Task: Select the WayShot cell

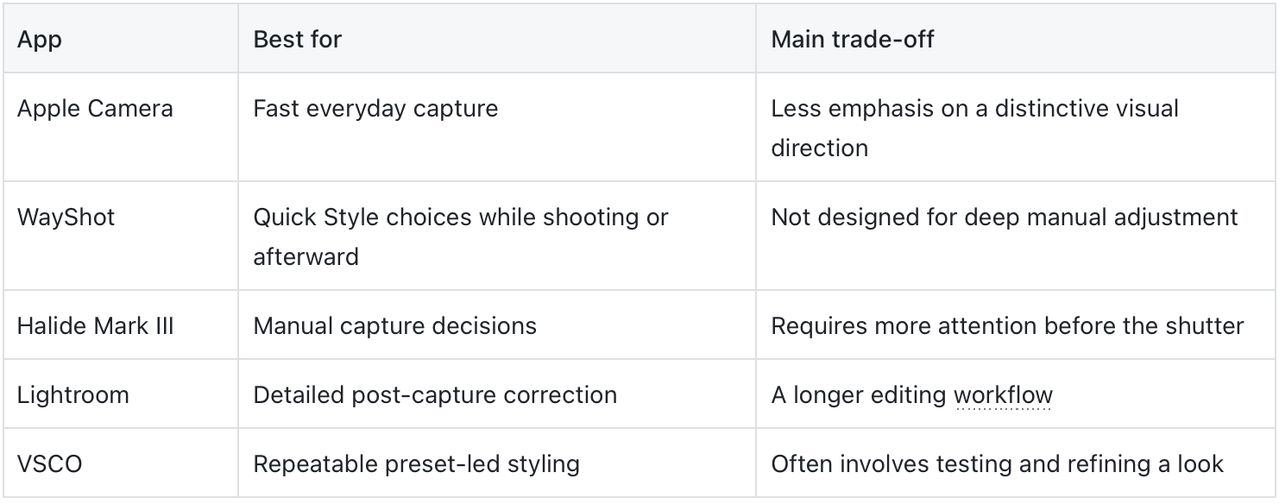Action: (120, 236)
